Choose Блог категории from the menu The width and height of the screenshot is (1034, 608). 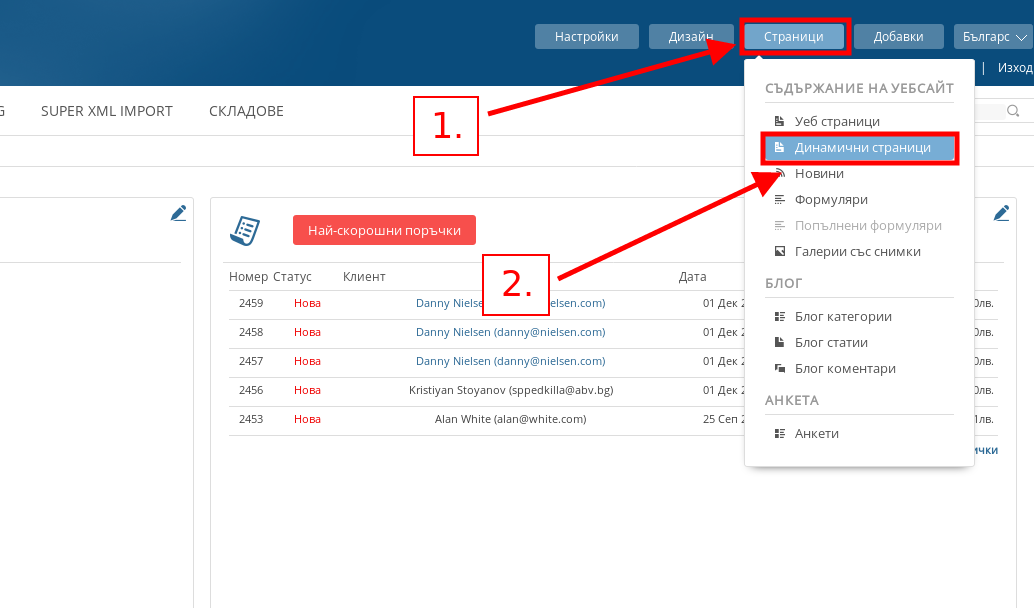842,316
